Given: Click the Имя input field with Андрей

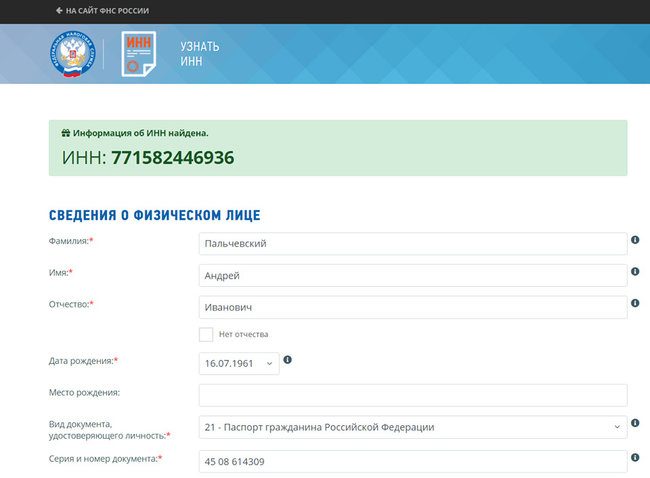Looking at the screenshot, I should 412,276.
